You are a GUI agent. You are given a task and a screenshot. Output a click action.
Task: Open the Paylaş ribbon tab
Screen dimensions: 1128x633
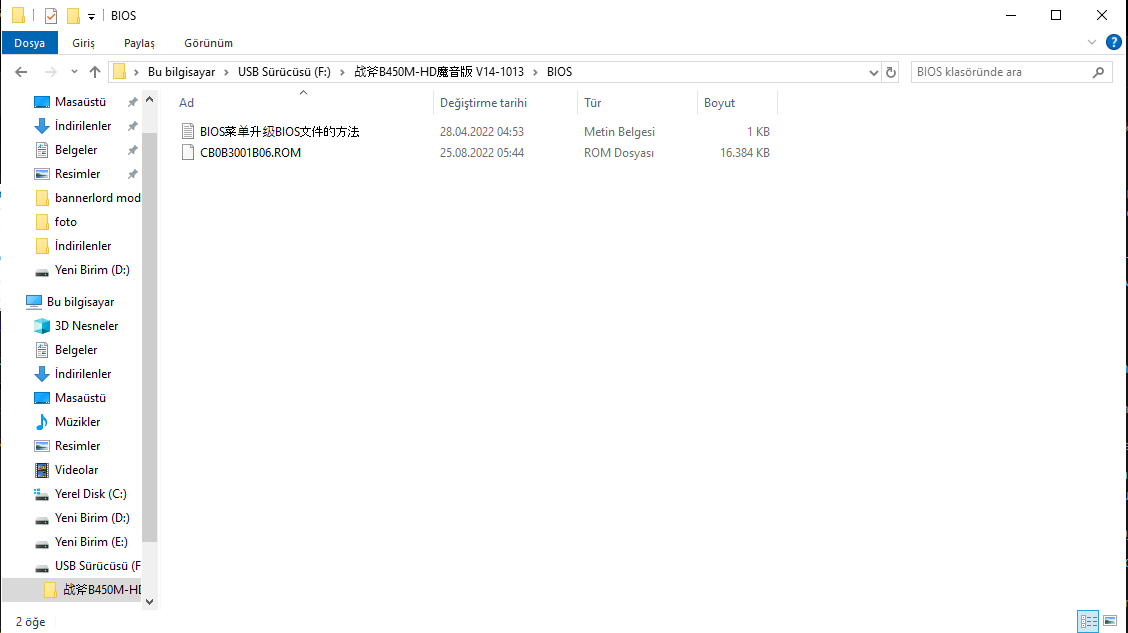pos(139,43)
